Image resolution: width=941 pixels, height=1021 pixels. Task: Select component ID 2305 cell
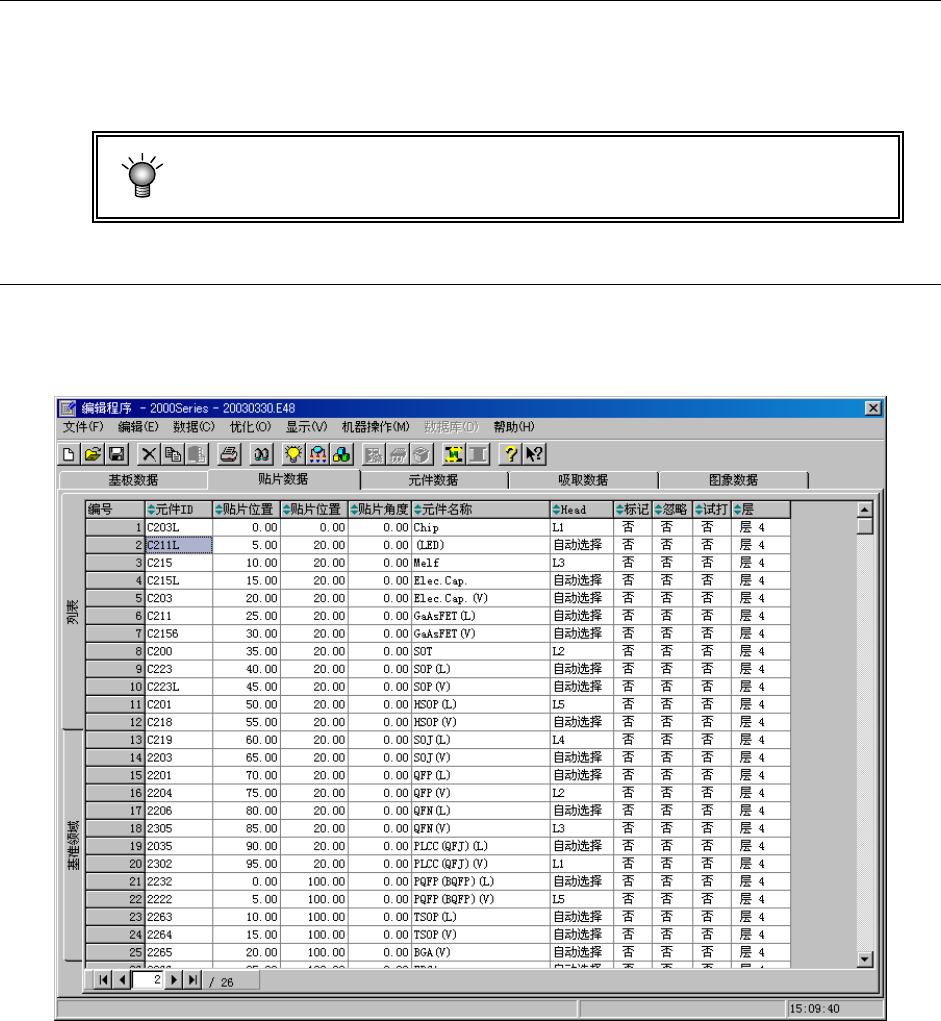click(x=178, y=828)
